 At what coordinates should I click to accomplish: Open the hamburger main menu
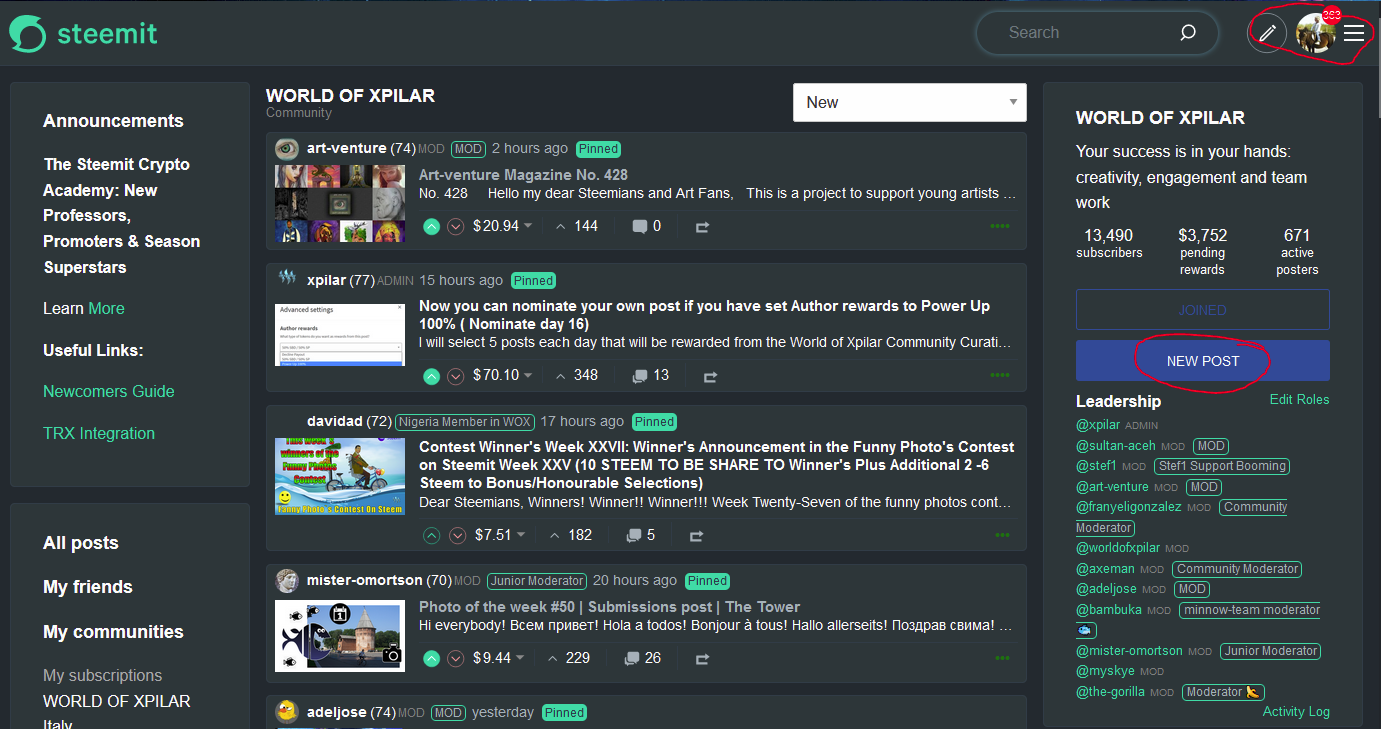pyautogui.click(x=1354, y=33)
